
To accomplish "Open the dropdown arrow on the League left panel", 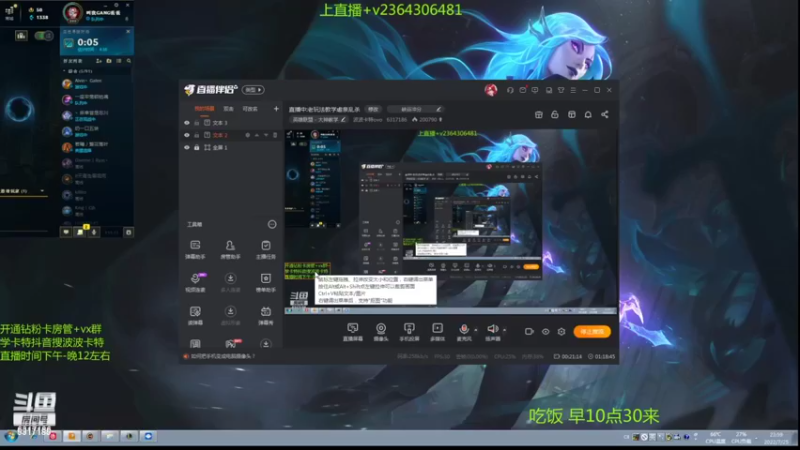I will click(x=42, y=191).
